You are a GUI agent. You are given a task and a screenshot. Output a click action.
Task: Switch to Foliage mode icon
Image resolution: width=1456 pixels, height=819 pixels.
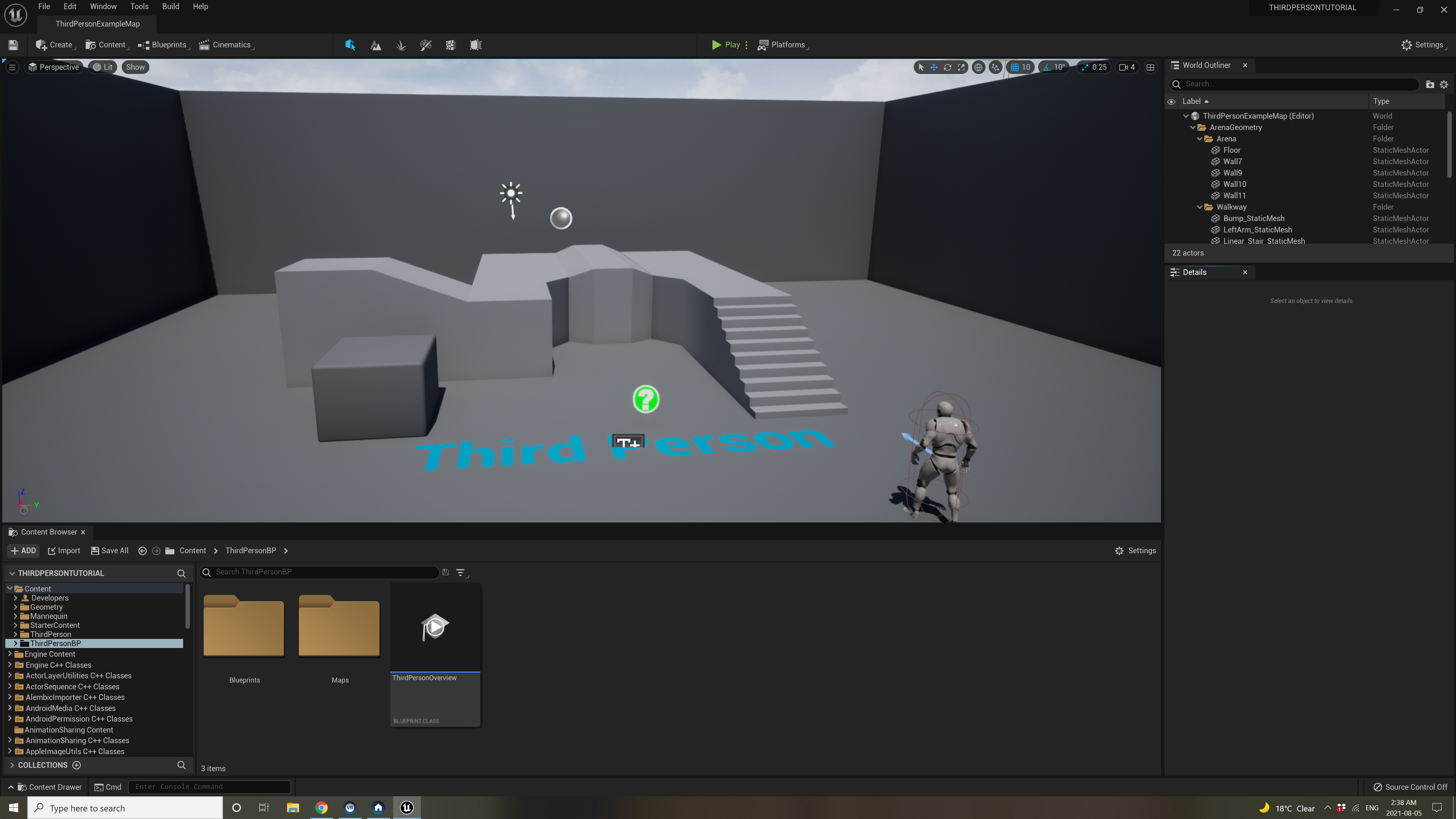[401, 45]
